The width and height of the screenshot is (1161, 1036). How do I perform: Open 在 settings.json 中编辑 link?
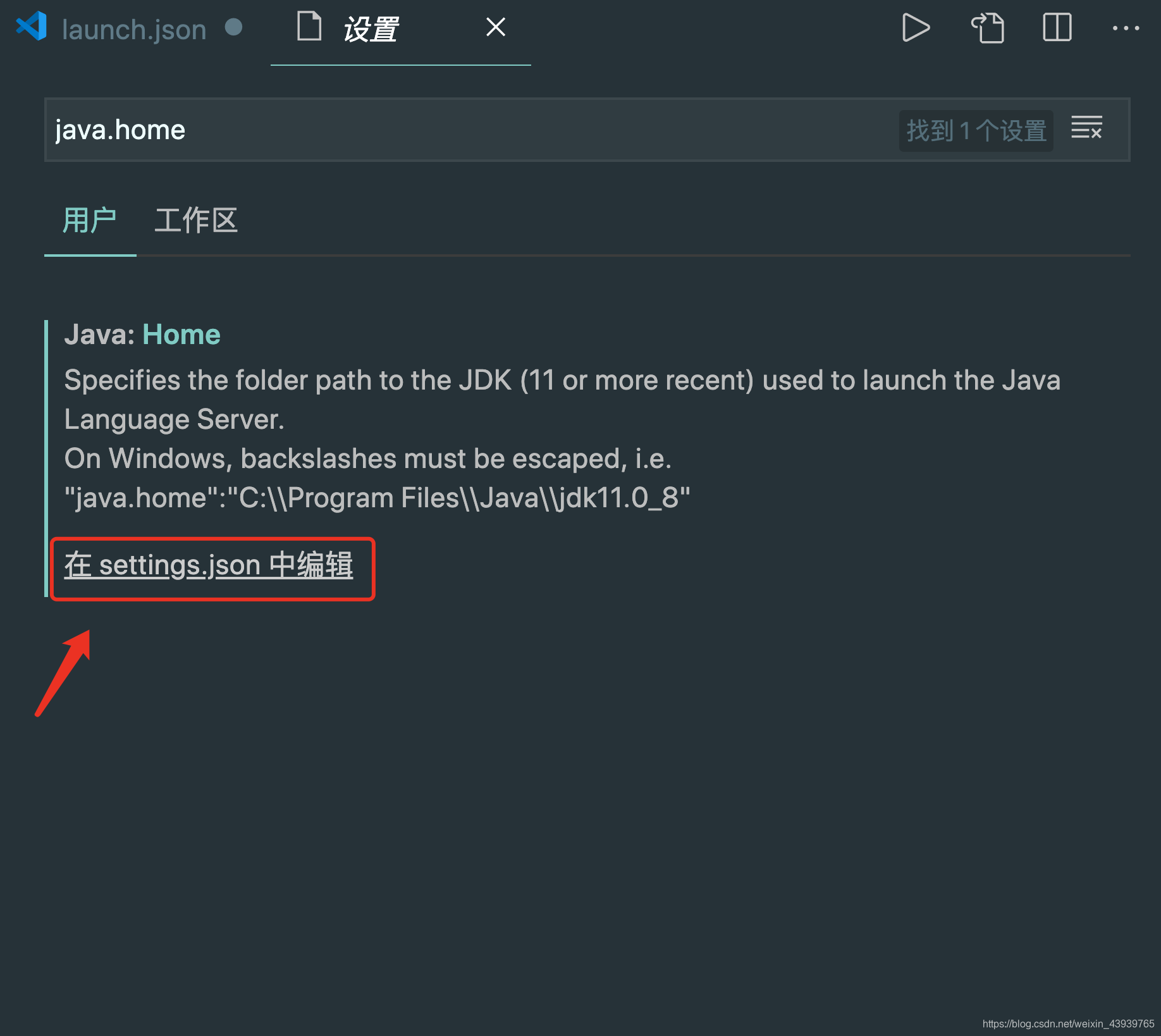click(209, 565)
